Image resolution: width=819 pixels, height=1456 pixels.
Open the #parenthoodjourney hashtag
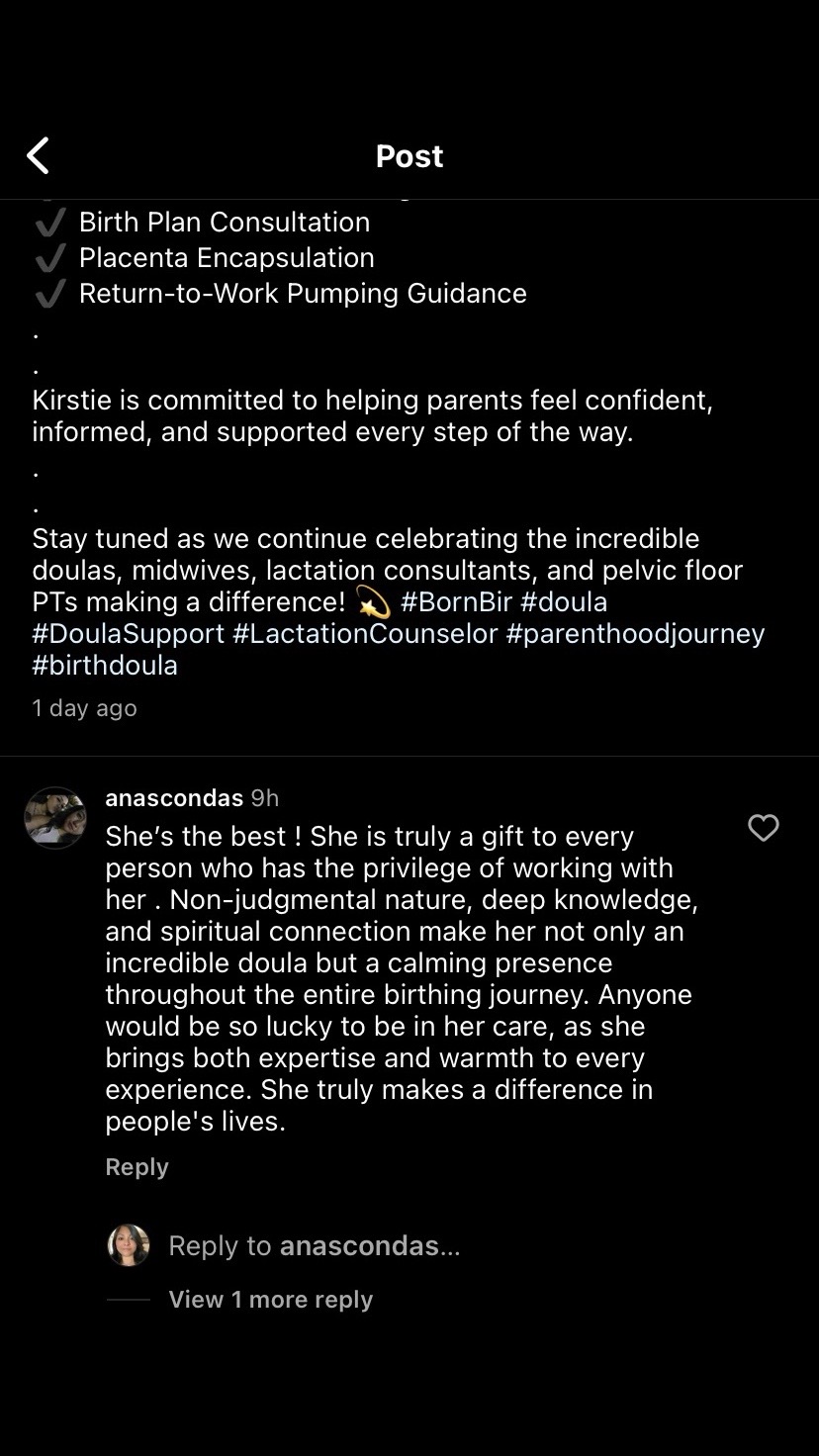pyautogui.click(x=635, y=633)
